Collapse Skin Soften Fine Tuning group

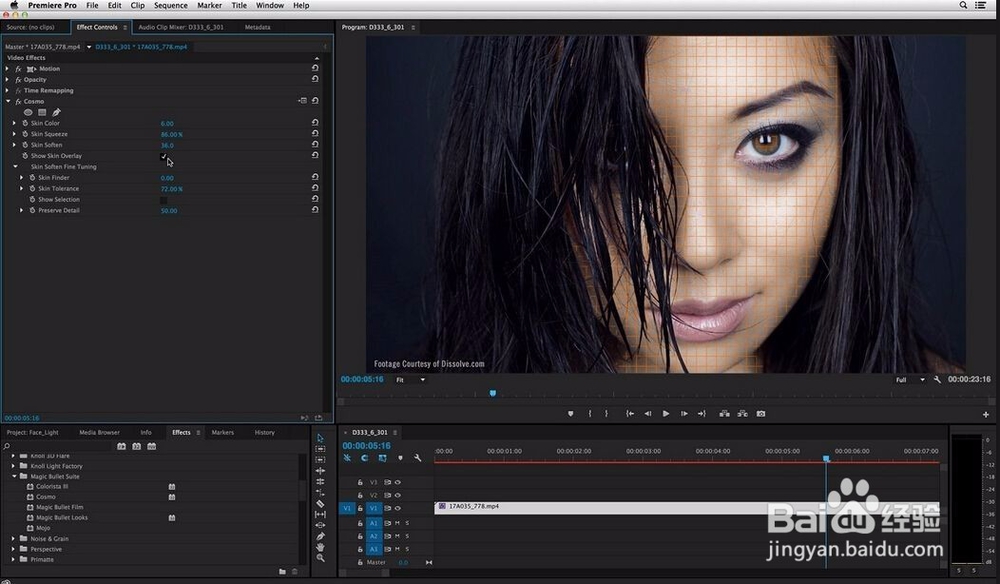coord(15,166)
